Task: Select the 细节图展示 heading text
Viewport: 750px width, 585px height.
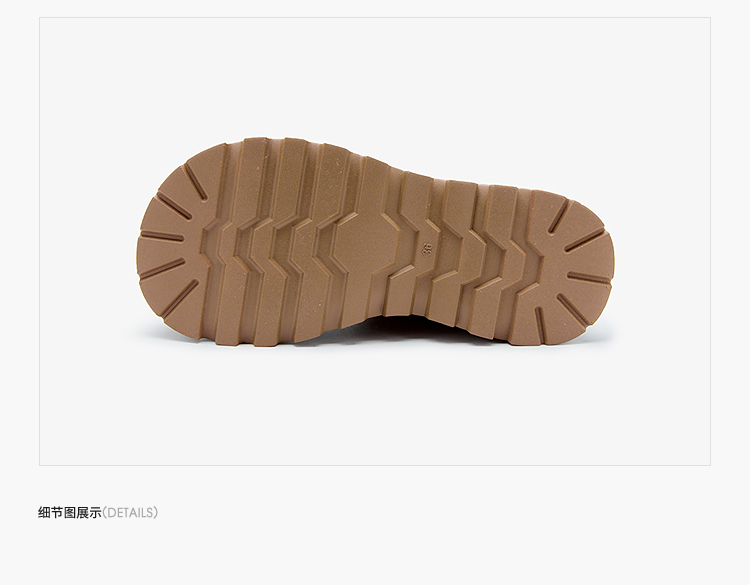Action: pyautogui.click(x=70, y=513)
